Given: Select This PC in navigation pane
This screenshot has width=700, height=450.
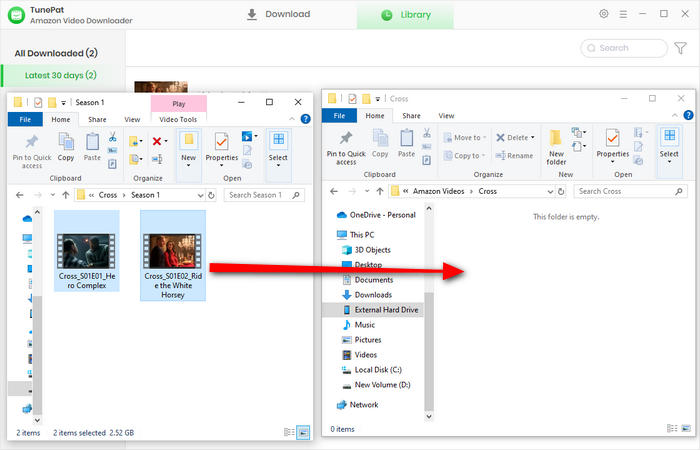Looking at the screenshot, I should 356,234.
